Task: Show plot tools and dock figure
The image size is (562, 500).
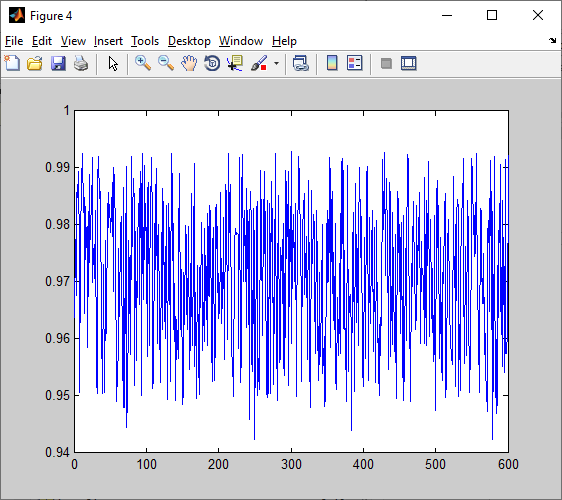Action: point(409,63)
